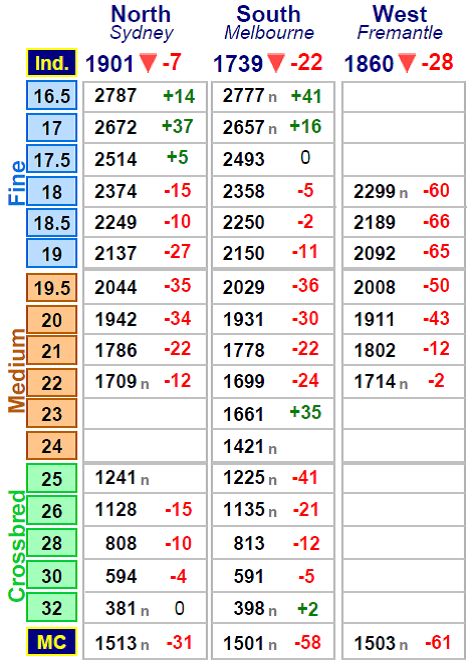The width and height of the screenshot is (472, 666).
Task: Open the North Sydney column heading
Action: pyautogui.click(x=141, y=23)
